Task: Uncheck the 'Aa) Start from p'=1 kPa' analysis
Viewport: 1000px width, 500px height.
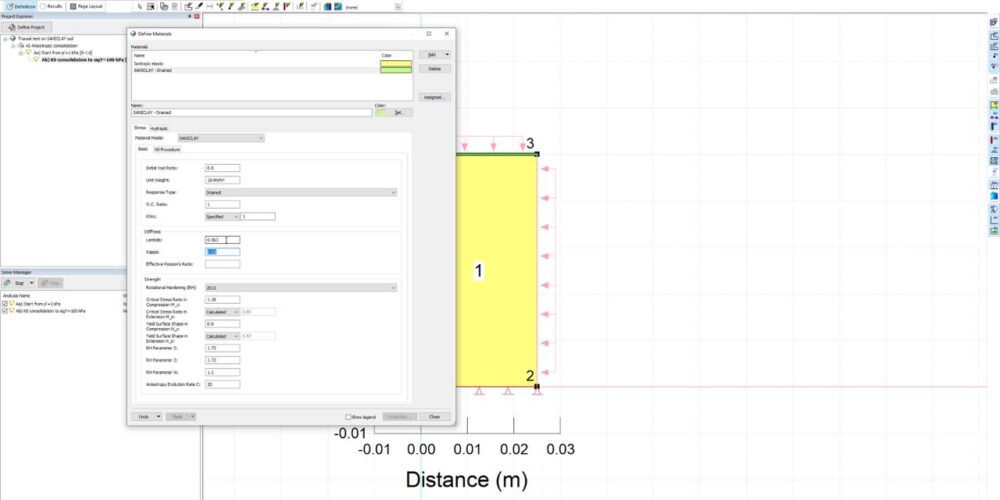Action: point(5,303)
